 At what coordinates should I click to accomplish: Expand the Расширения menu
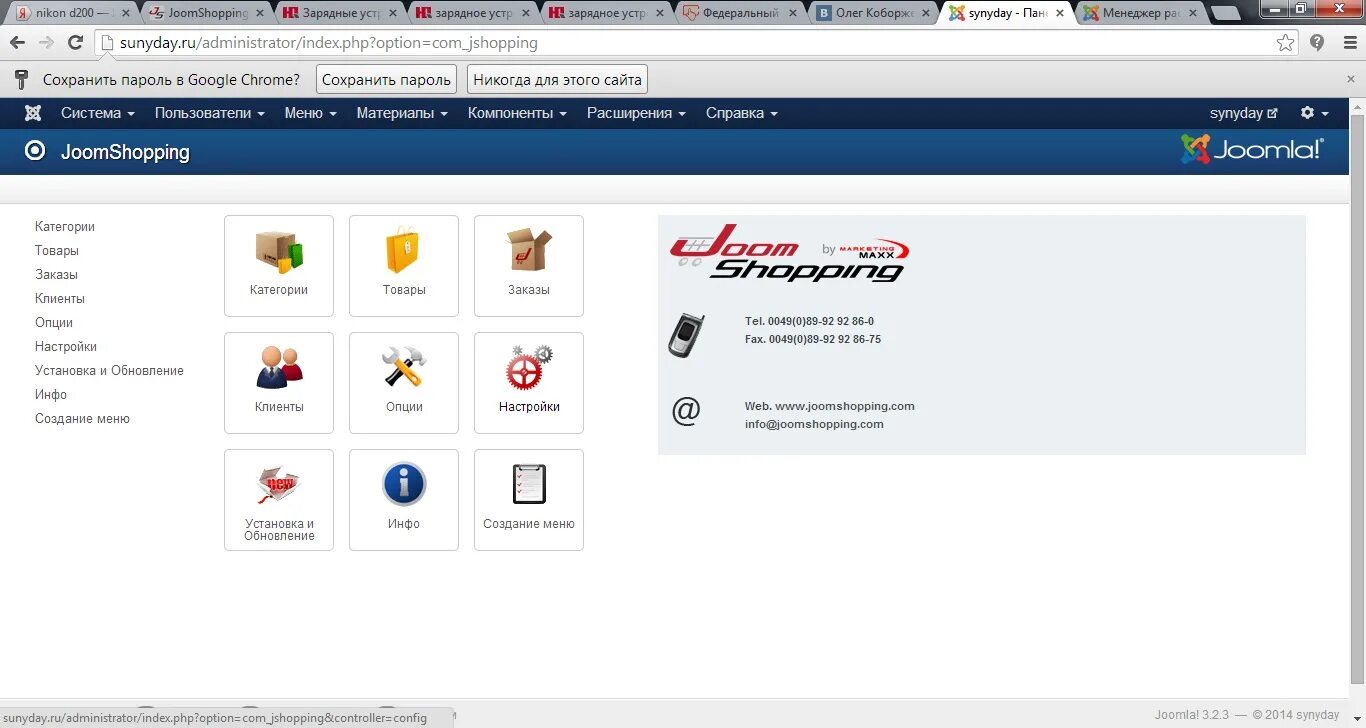(636, 113)
